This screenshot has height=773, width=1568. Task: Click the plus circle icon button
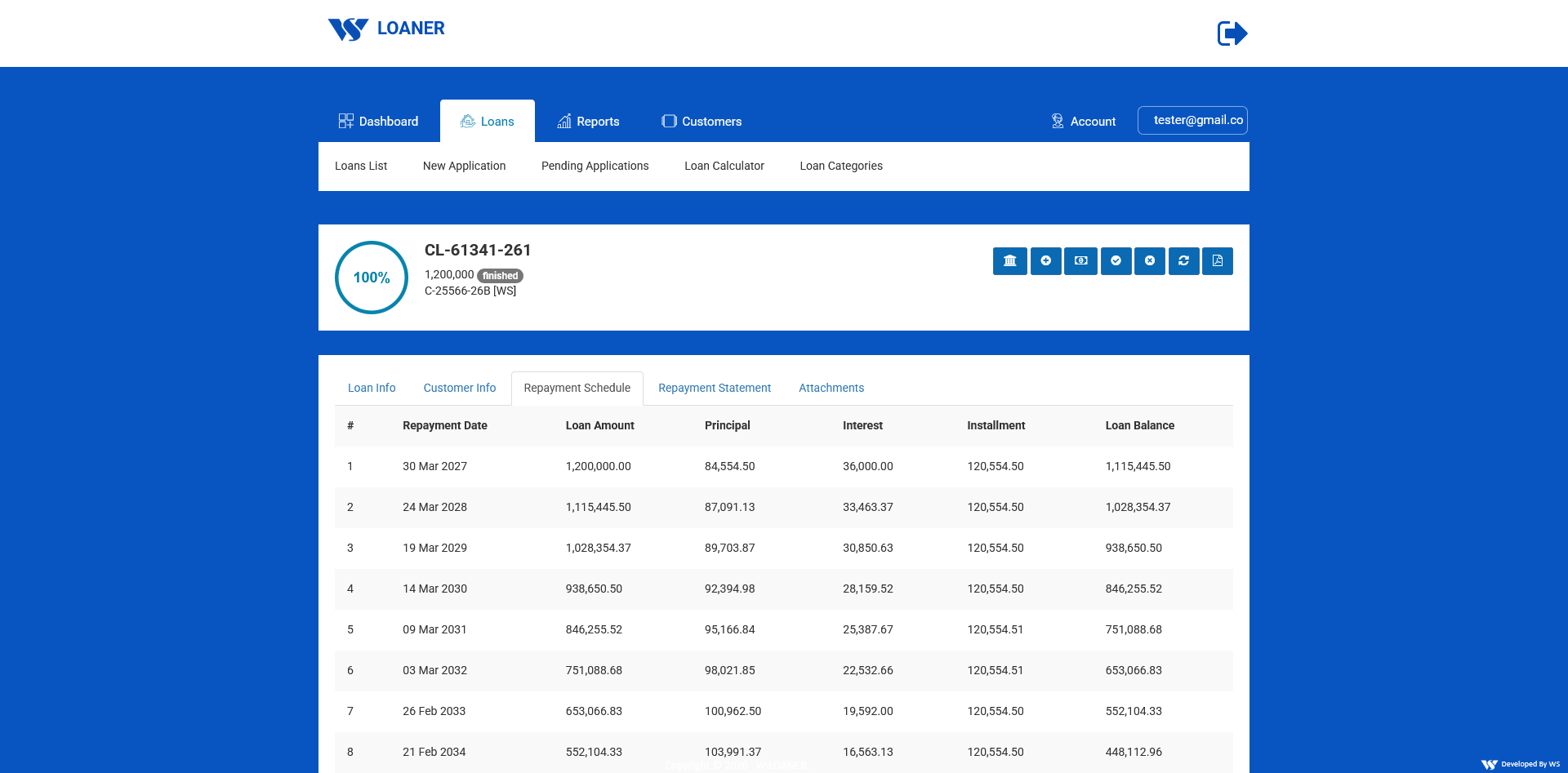click(x=1046, y=261)
